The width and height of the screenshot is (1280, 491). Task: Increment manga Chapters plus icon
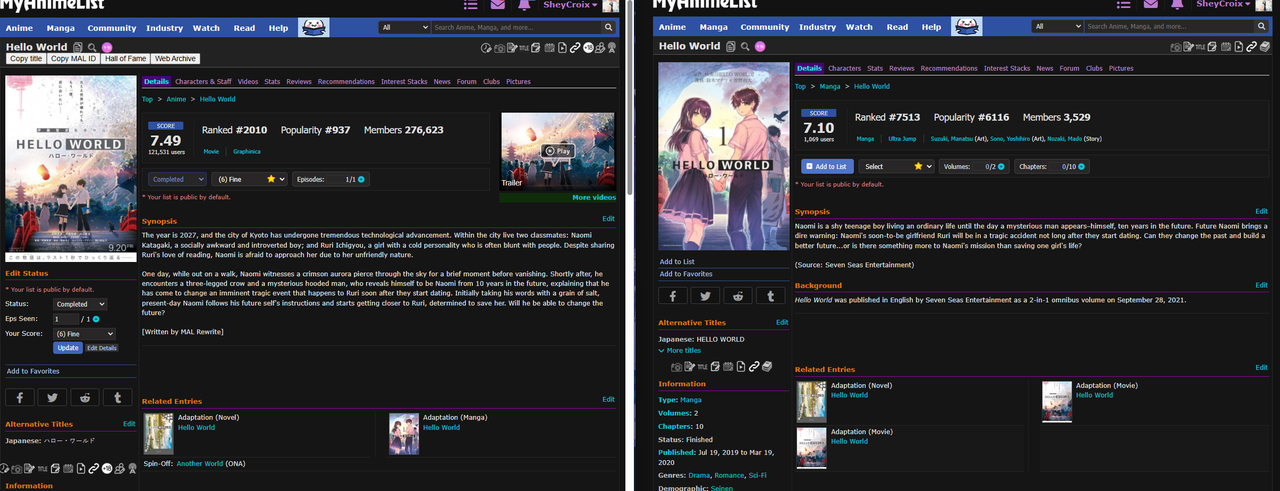[x=1082, y=166]
